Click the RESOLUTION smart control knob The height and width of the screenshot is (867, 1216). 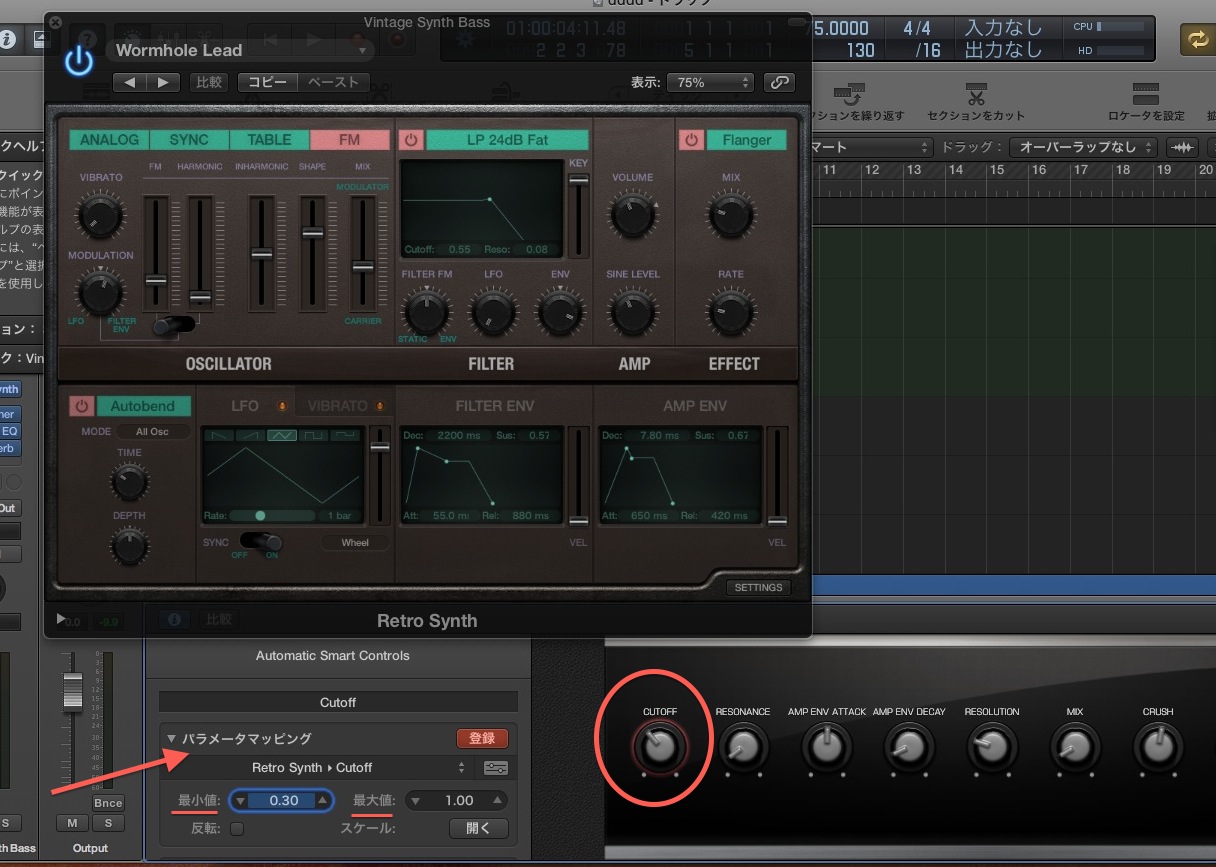(992, 746)
